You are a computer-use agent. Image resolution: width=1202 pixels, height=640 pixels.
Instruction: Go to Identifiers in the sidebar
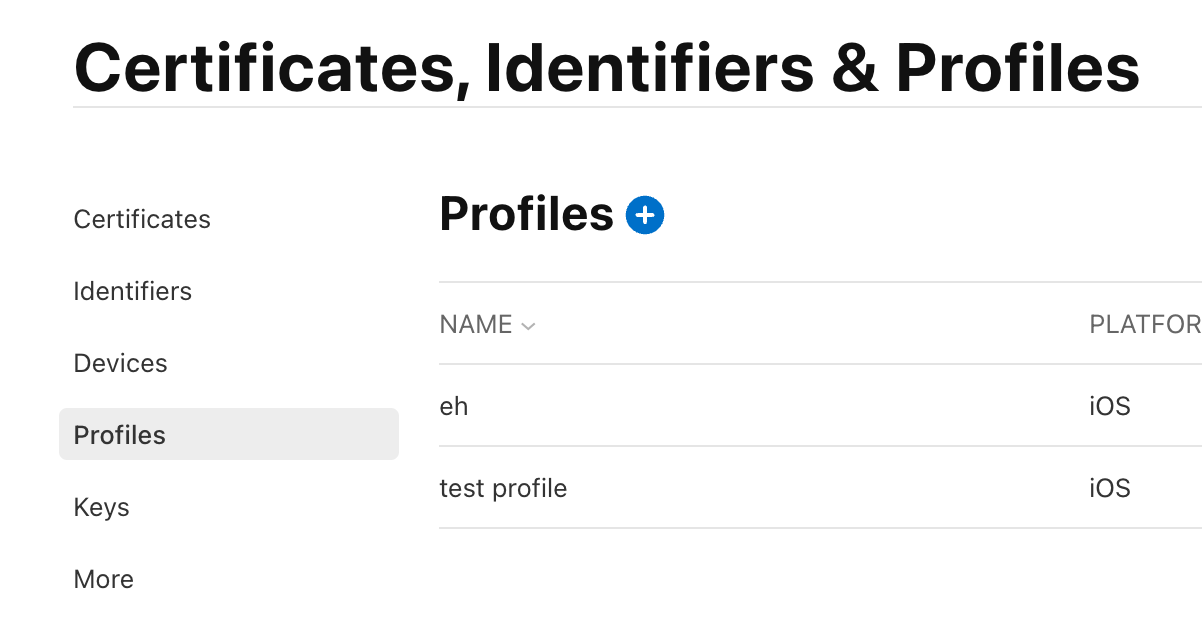132,291
